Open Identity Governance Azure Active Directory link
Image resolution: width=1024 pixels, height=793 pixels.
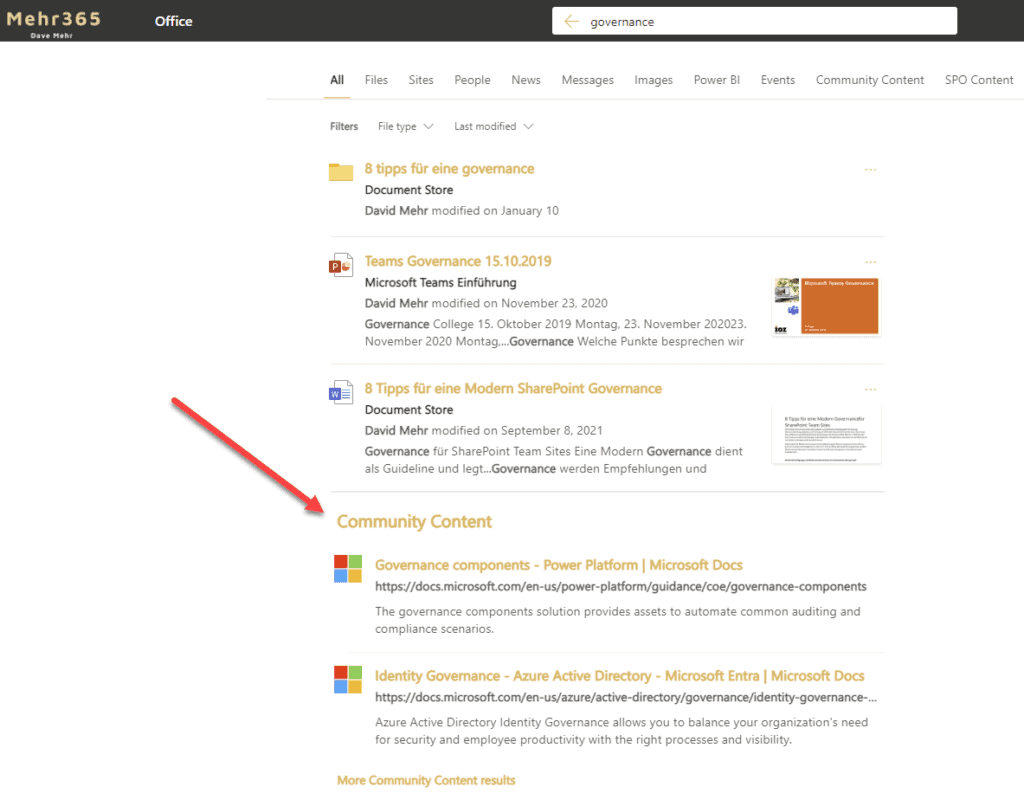[620, 676]
